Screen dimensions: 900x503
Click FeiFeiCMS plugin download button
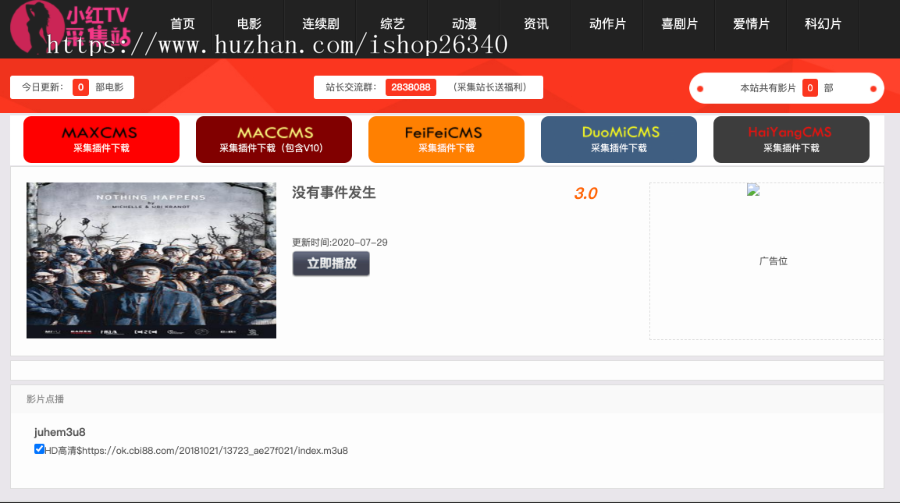[446, 140]
